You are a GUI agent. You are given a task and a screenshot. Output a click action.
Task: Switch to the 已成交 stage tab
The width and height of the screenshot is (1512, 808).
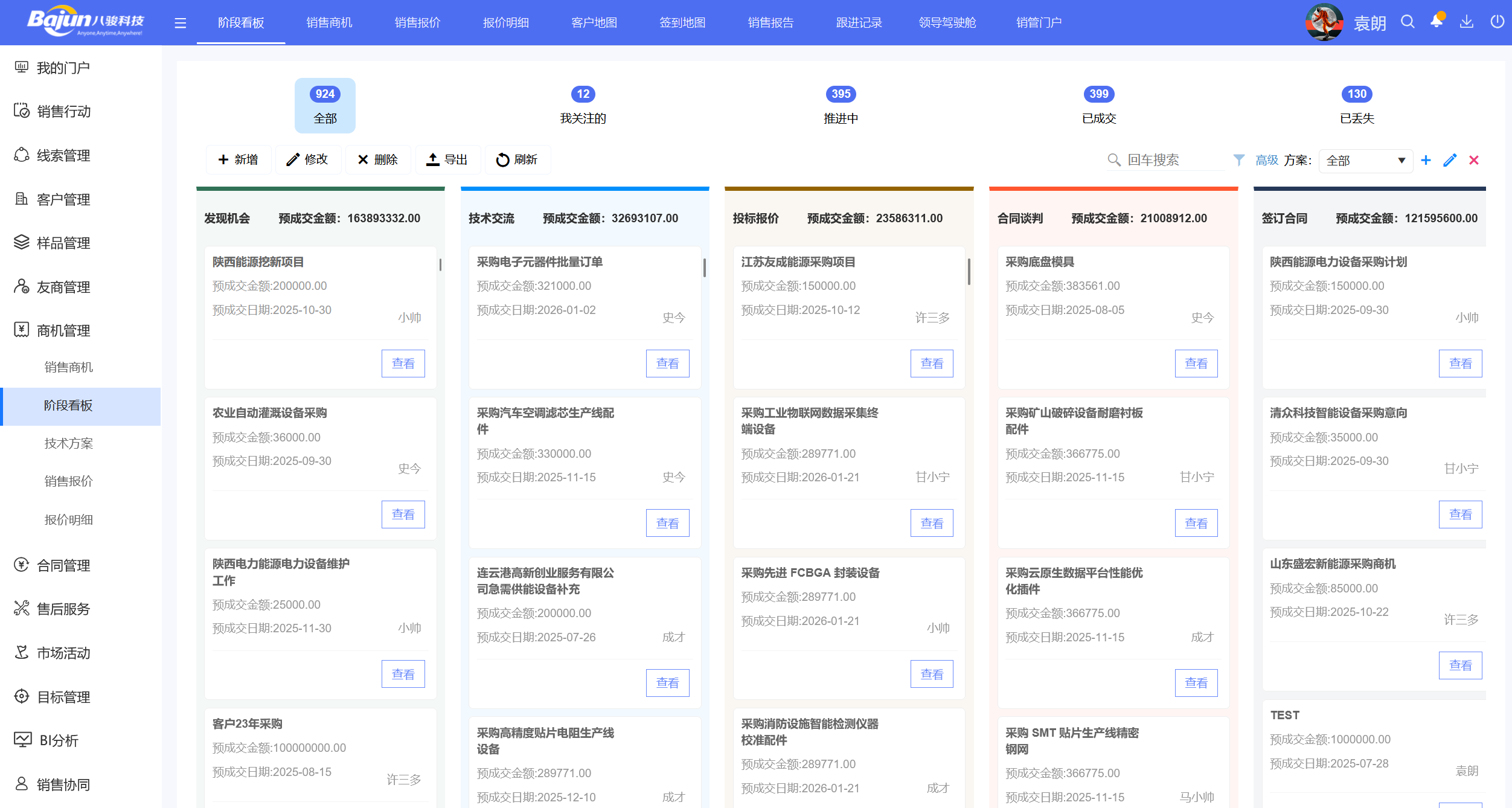click(x=1098, y=118)
